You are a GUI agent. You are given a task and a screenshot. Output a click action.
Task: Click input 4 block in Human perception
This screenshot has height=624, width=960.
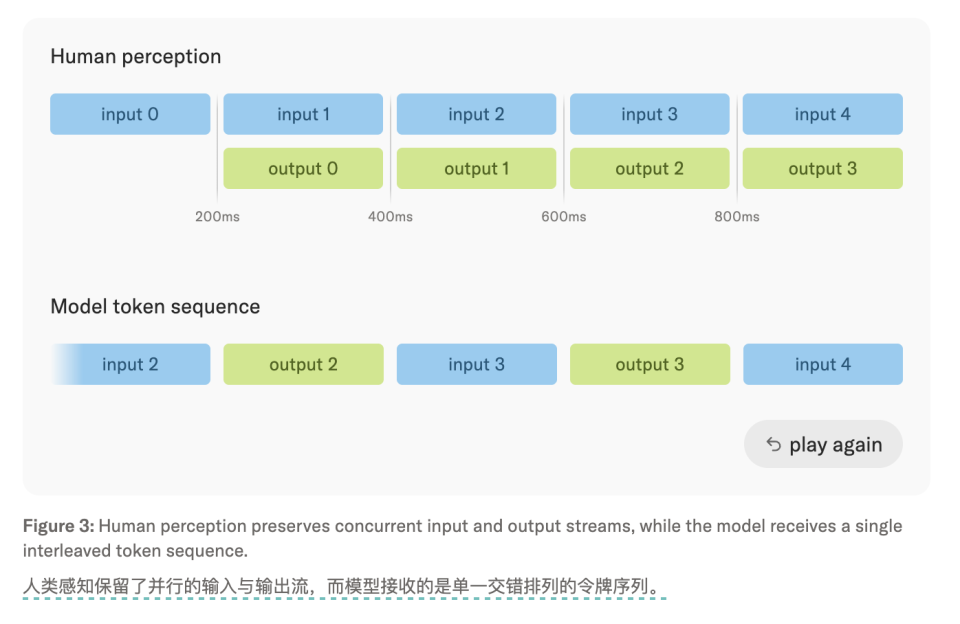coord(823,115)
